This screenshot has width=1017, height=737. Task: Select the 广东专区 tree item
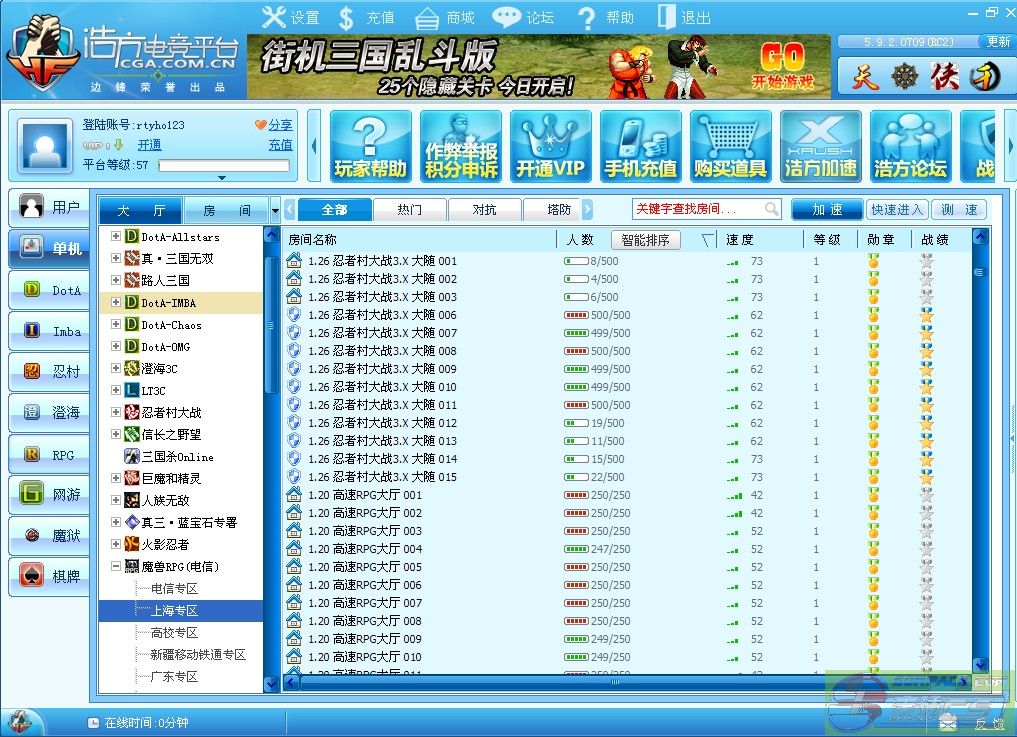click(x=174, y=677)
